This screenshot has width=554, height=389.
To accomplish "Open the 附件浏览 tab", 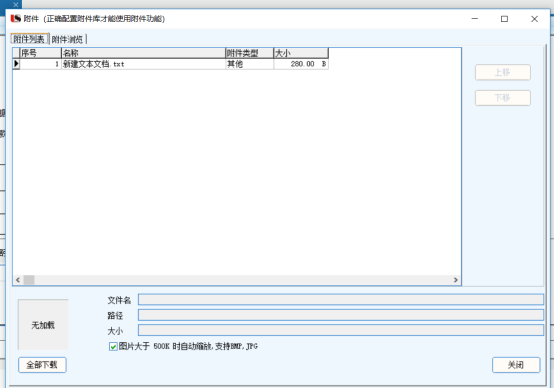I will click(x=67, y=39).
